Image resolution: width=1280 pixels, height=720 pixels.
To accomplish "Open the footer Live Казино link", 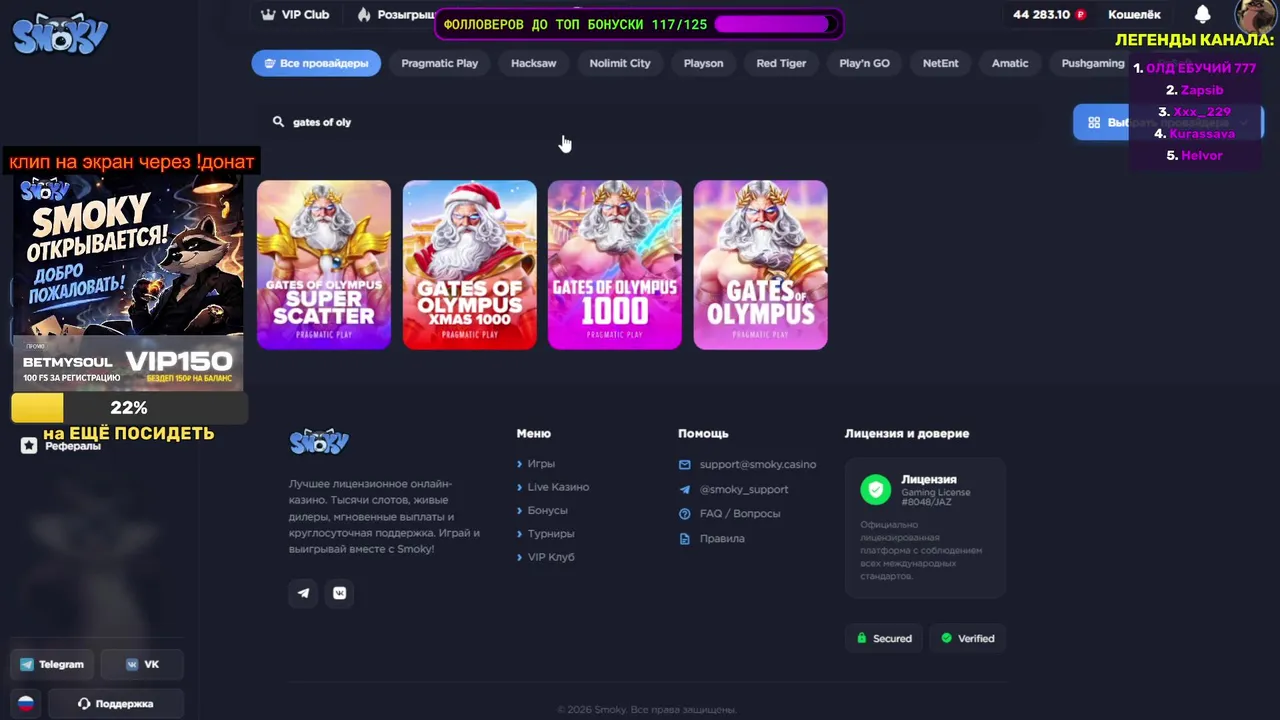I will coord(558,487).
